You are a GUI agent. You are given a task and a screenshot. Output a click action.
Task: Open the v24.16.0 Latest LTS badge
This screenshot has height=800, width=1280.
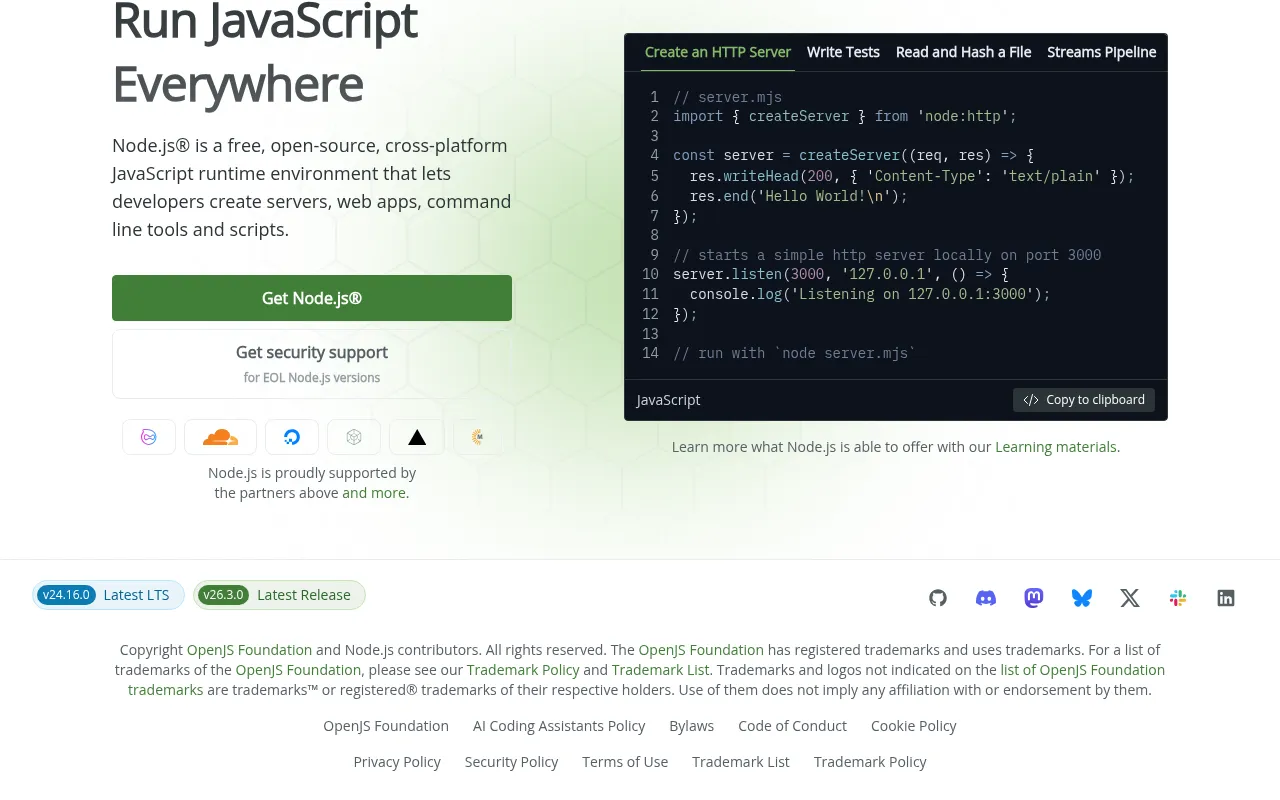pos(108,595)
